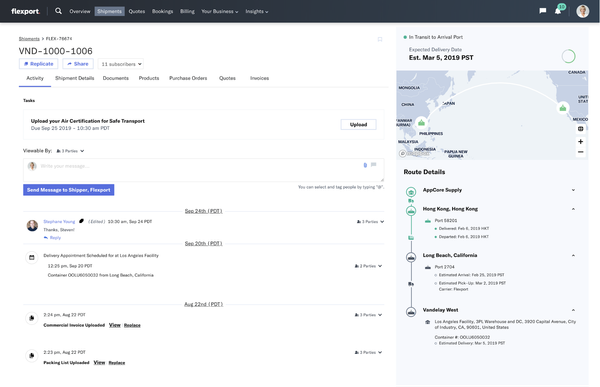The image size is (600, 387).
Task: Click the pencil edit icon beside Stephane Young
Action: pos(81,221)
